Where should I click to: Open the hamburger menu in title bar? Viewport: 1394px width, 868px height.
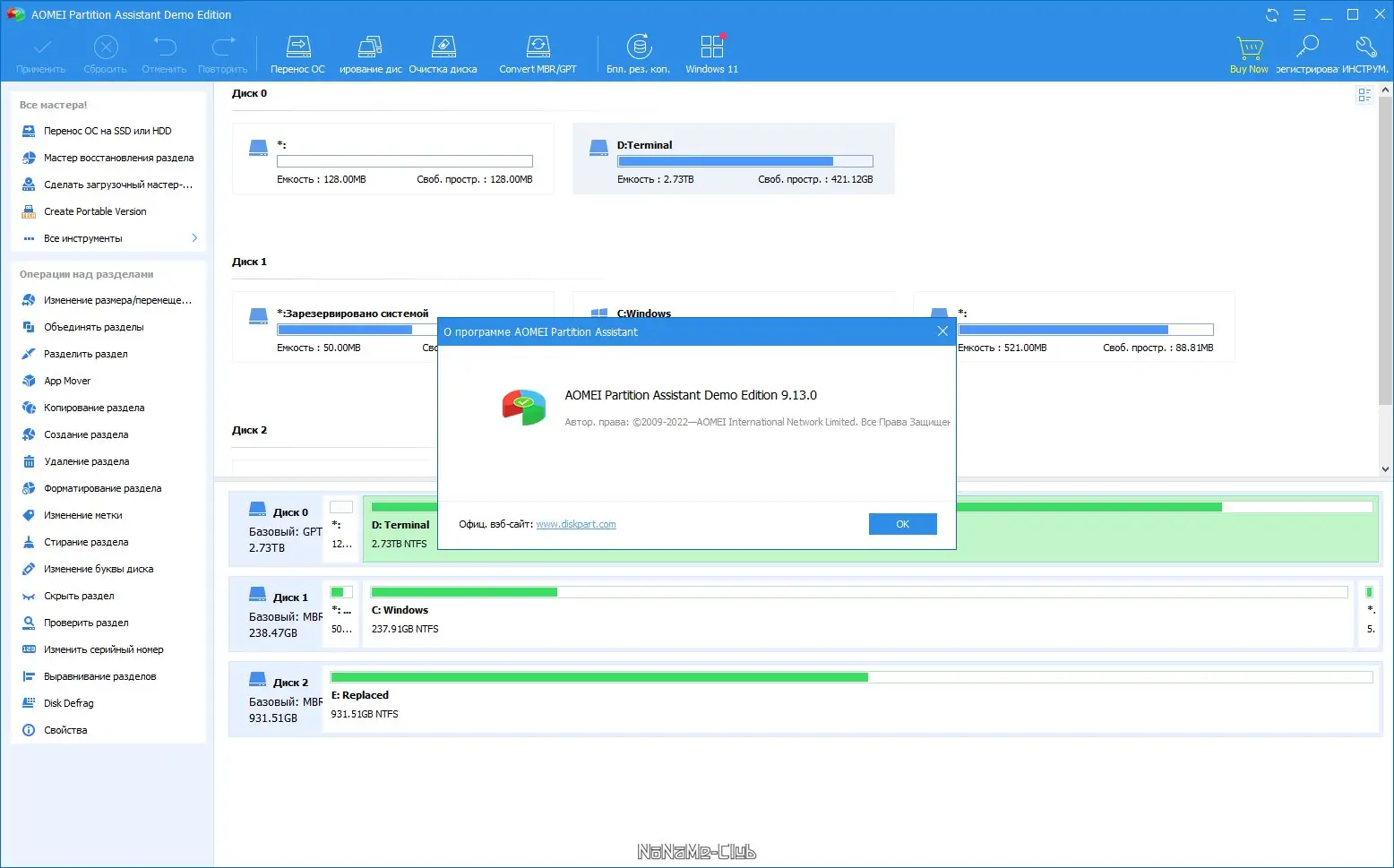coord(1299,14)
